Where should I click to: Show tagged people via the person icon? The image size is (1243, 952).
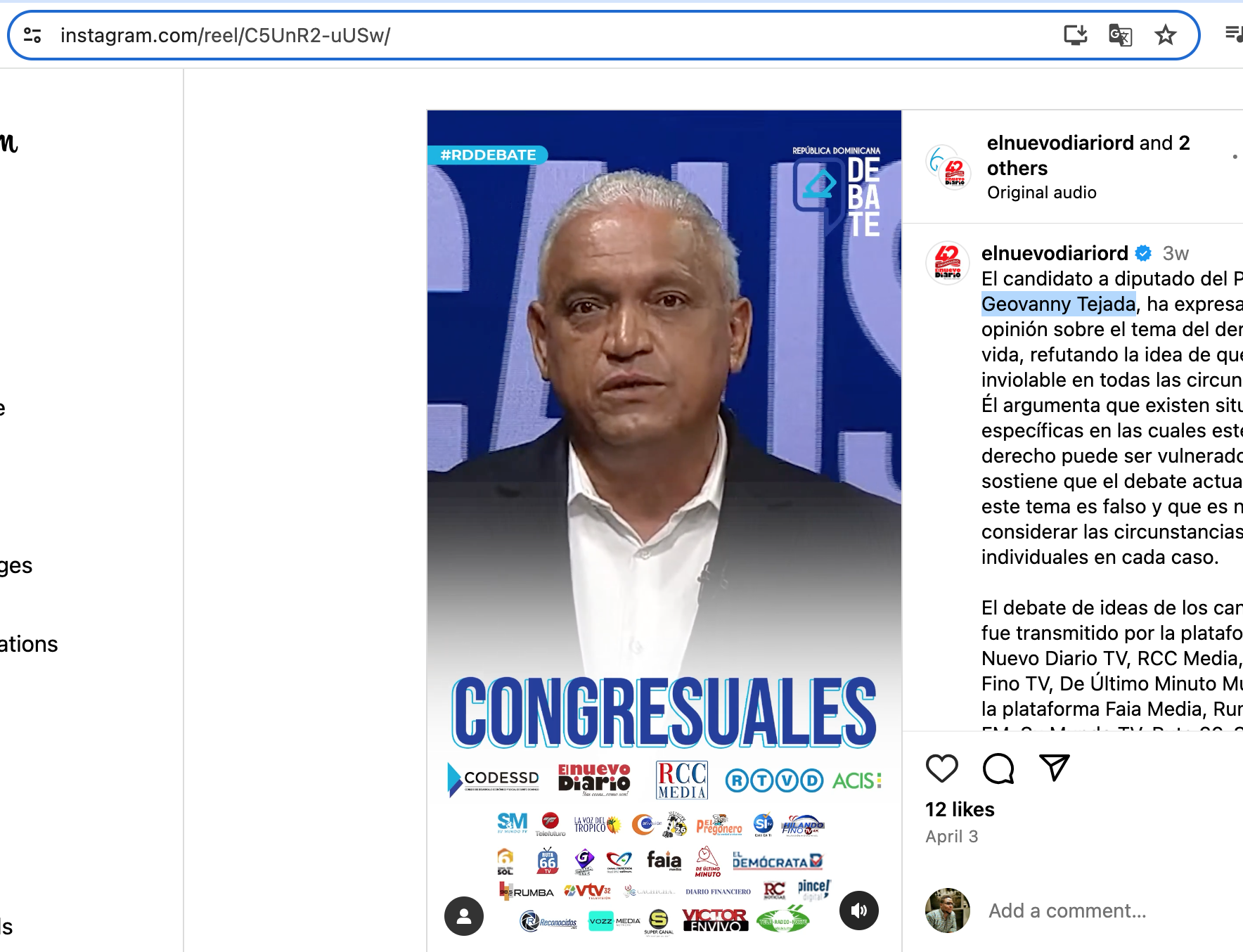tap(464, 915)
